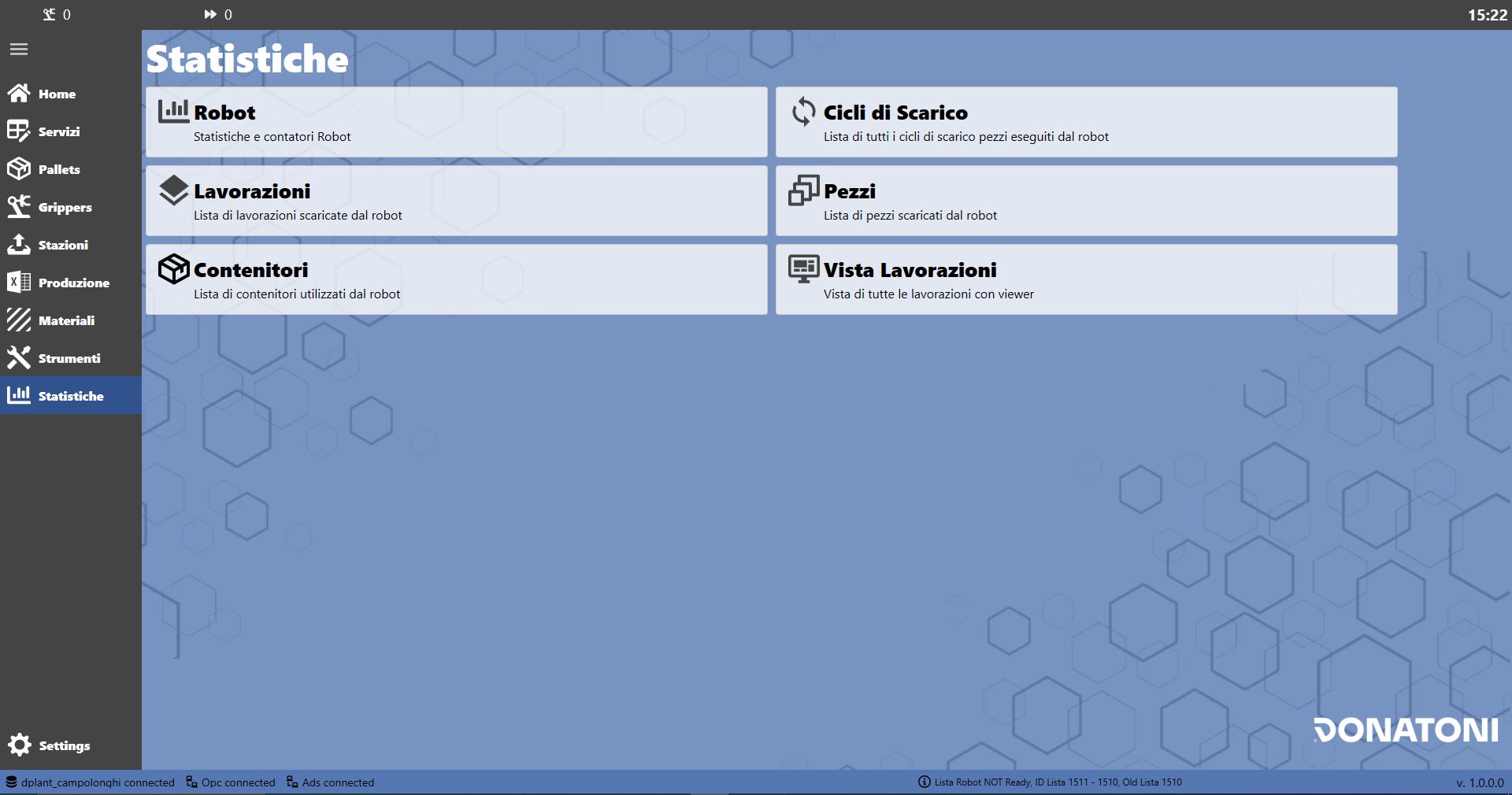Click the Statistiche bar chart sidebar icon

(x=19, y=395)
